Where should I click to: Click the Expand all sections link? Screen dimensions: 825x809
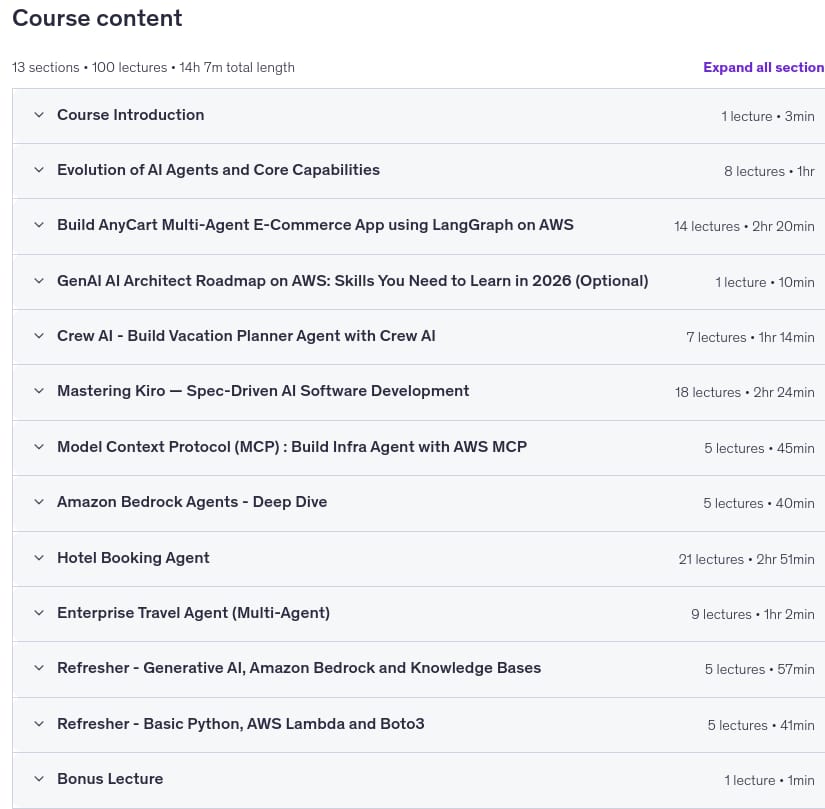(763, 67)
